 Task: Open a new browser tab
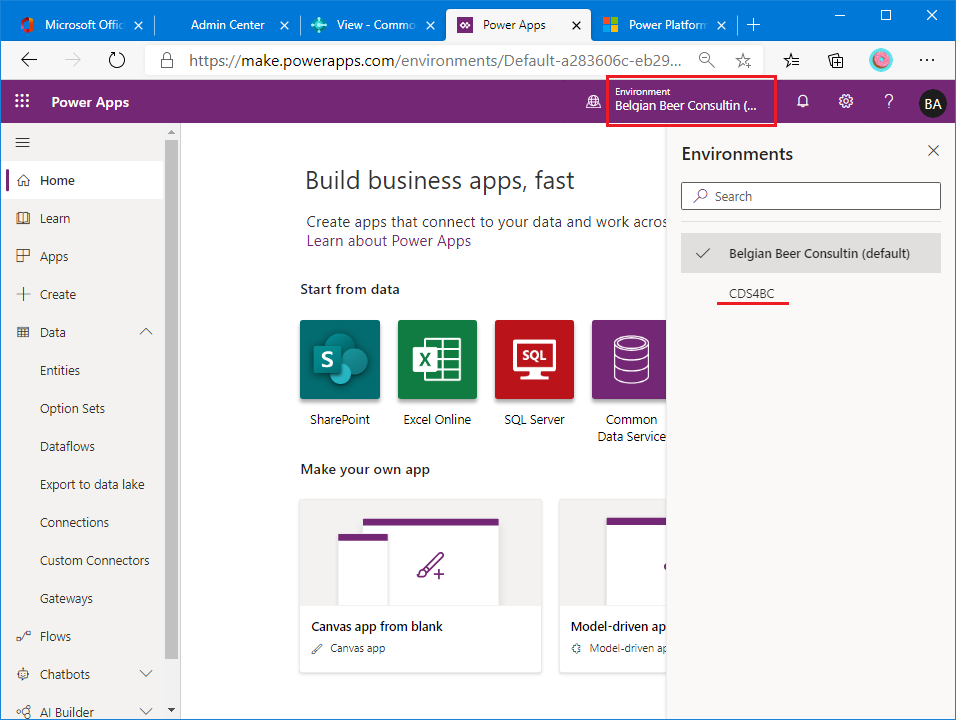754,24
